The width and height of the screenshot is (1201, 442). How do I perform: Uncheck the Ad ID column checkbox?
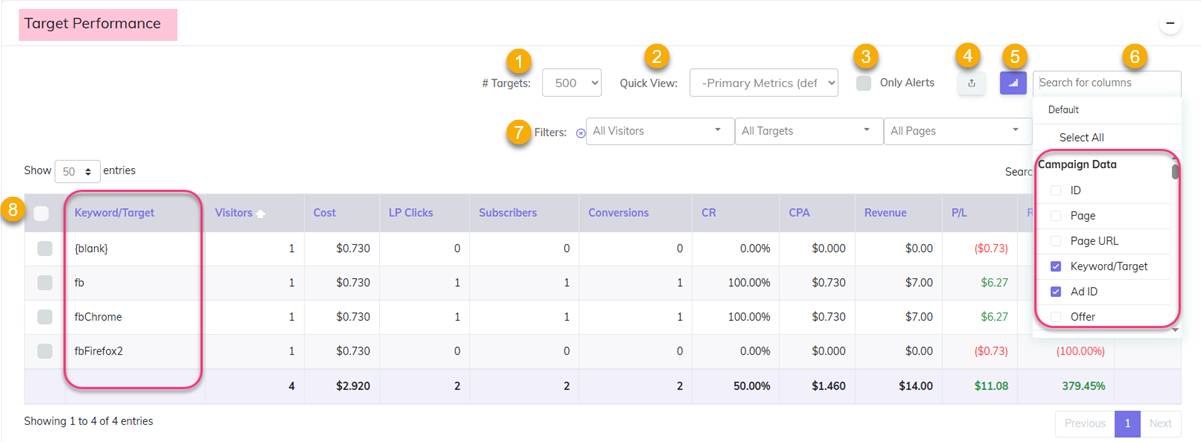click(x=1056, y=292)
